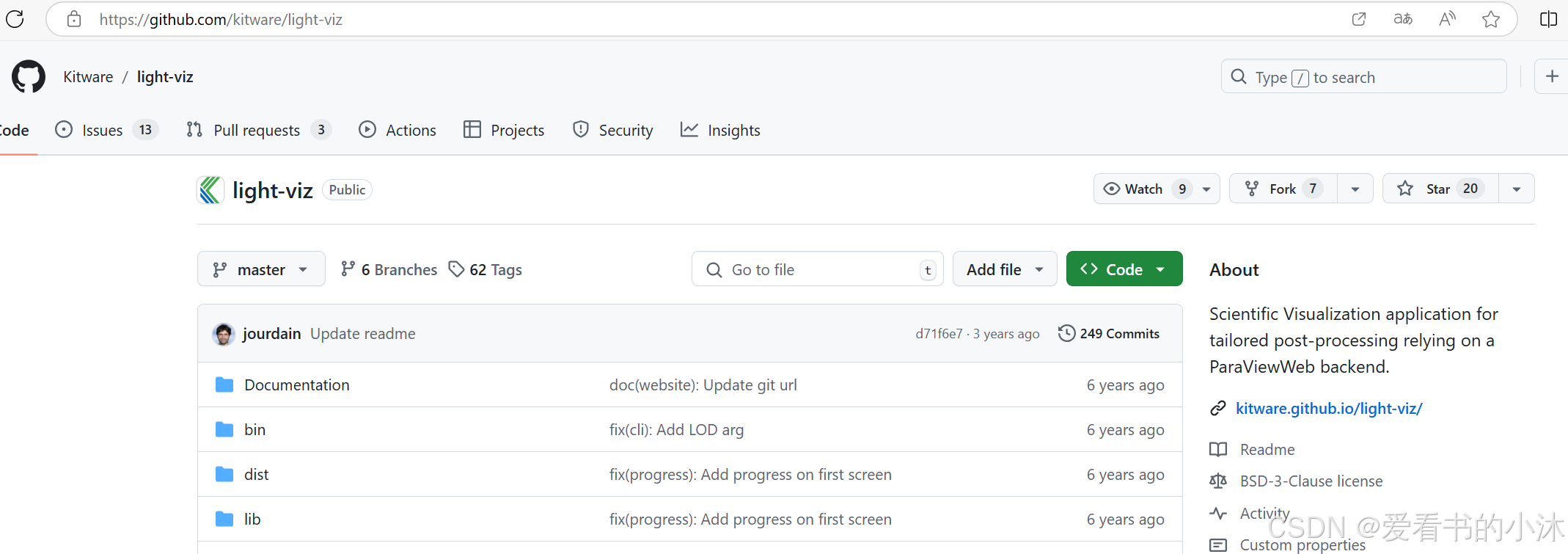The width and height of the screenshot is (1568, 554).
Task: Open the Custom properties link
Action: pos(1303,544)
